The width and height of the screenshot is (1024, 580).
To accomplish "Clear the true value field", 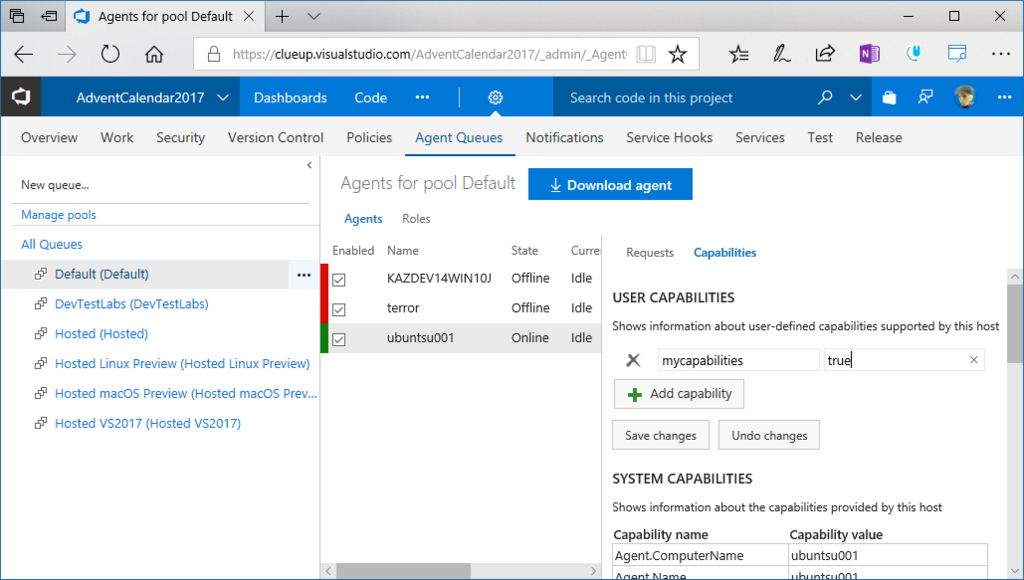I will click(973, 360).
